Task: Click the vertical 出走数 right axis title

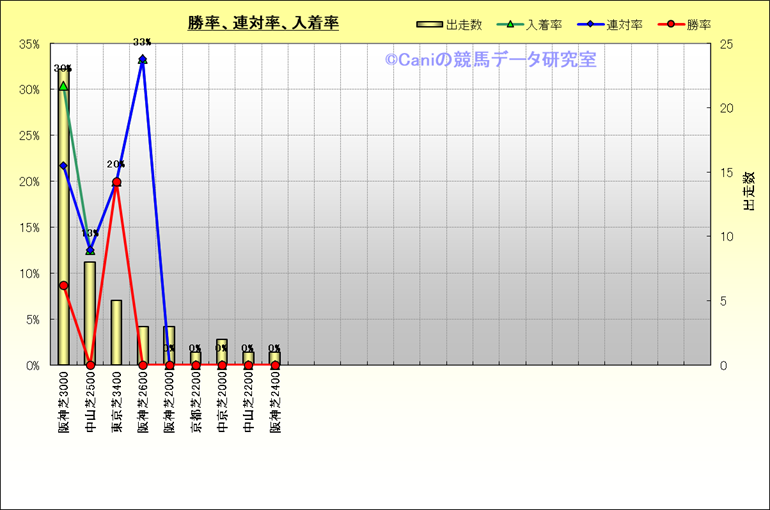Action: 748,190
